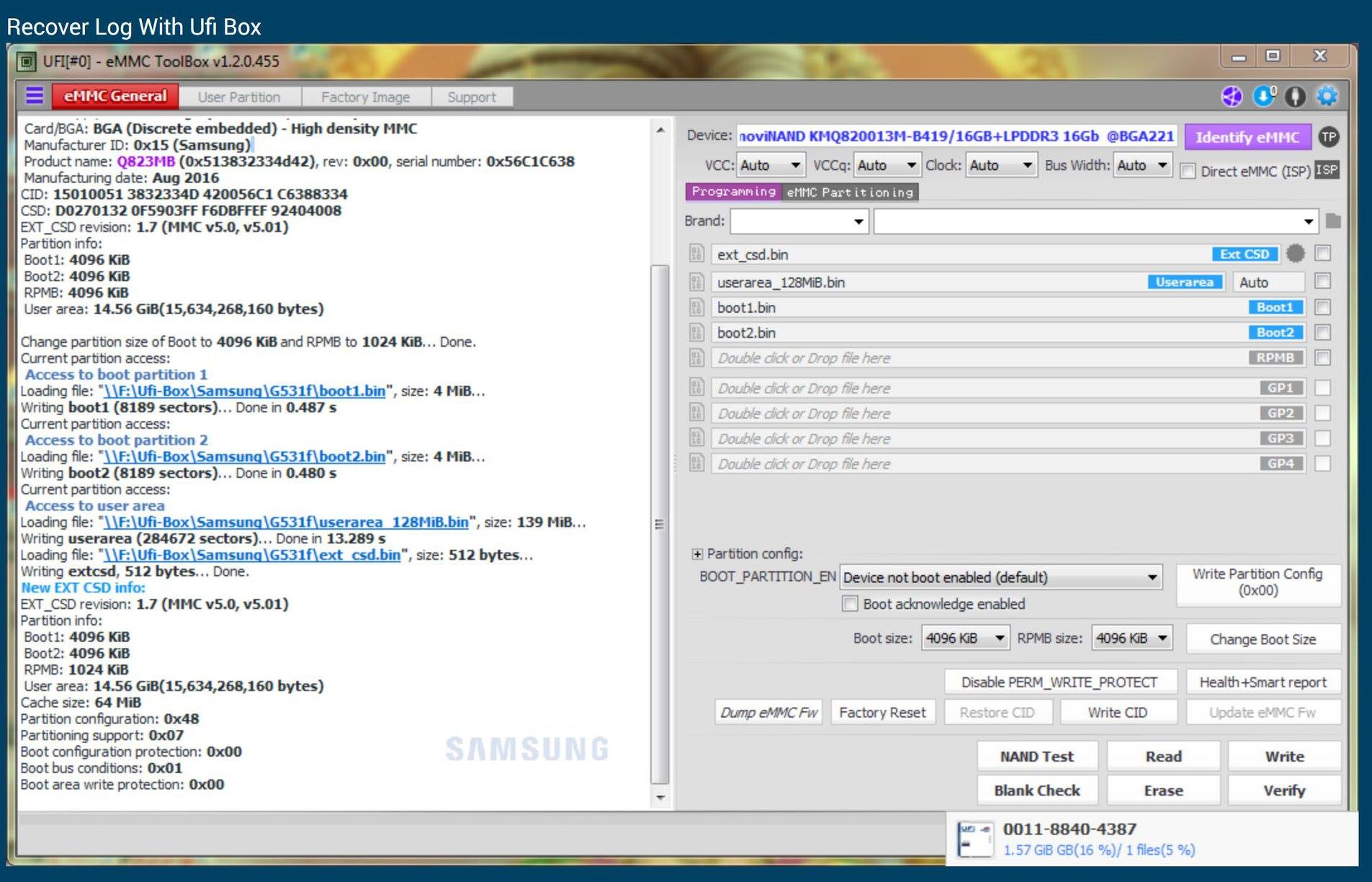The image size is (1372, 882).
Task: Enable the Direct eMMC (ISP) checkbox
Action: click(1188, 171)
